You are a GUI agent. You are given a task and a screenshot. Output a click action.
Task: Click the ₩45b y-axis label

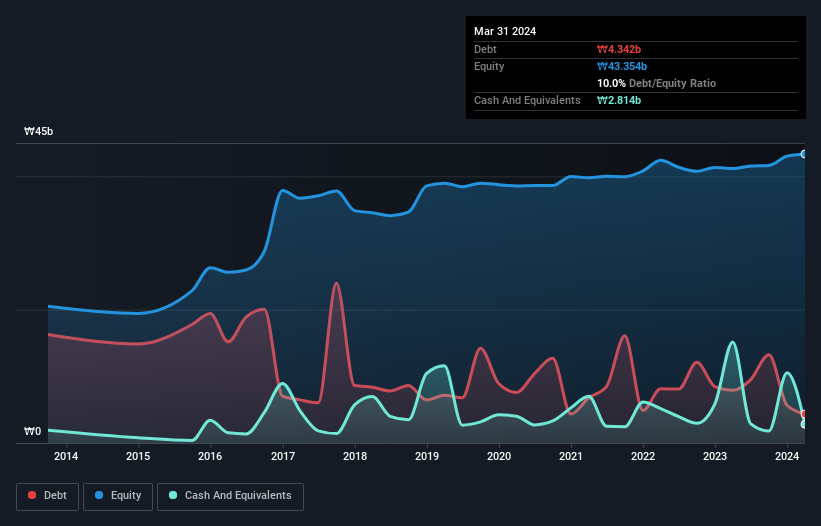38,131
